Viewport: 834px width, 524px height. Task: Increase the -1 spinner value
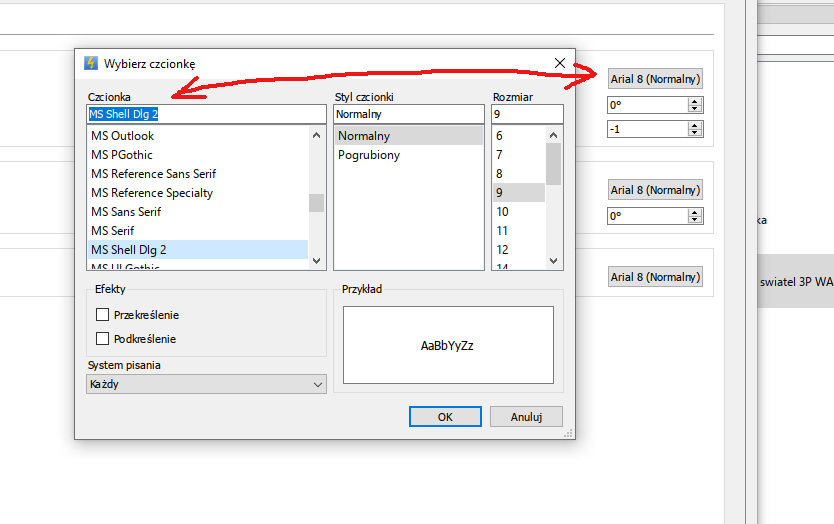click(x=695, y=125)
